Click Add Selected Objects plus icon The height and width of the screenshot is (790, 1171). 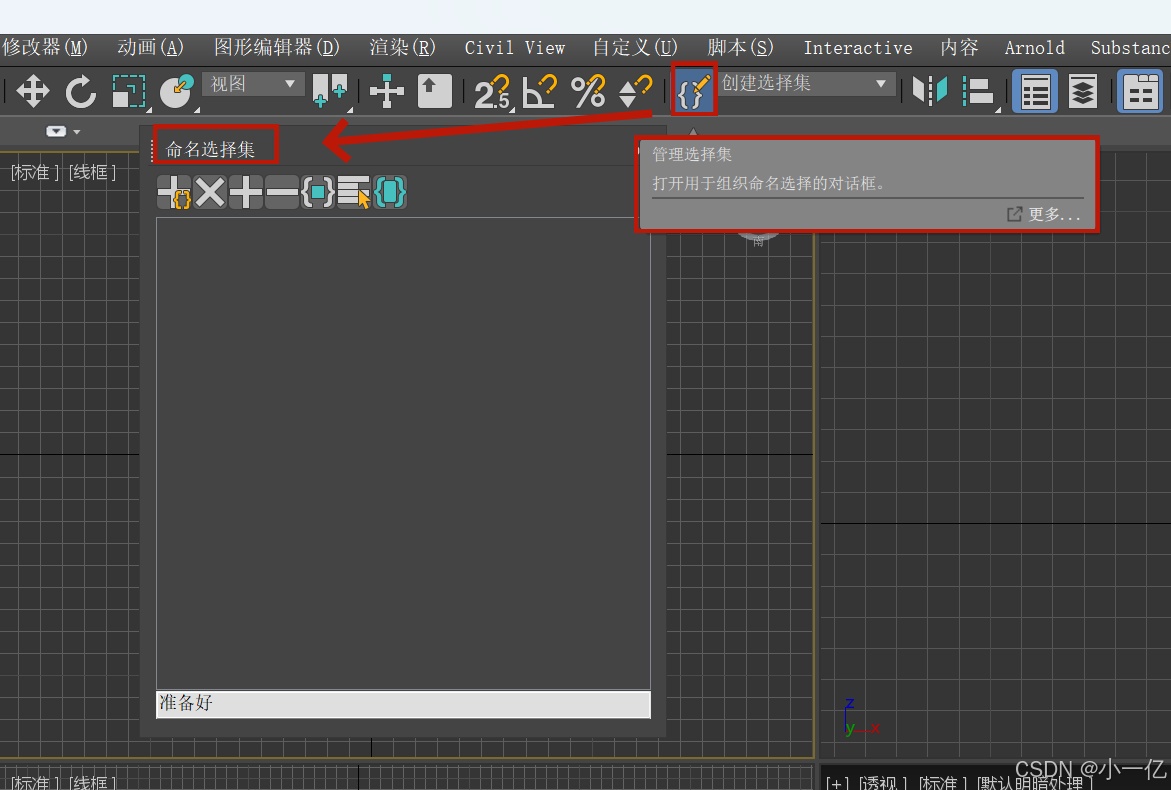coord(246,192)
